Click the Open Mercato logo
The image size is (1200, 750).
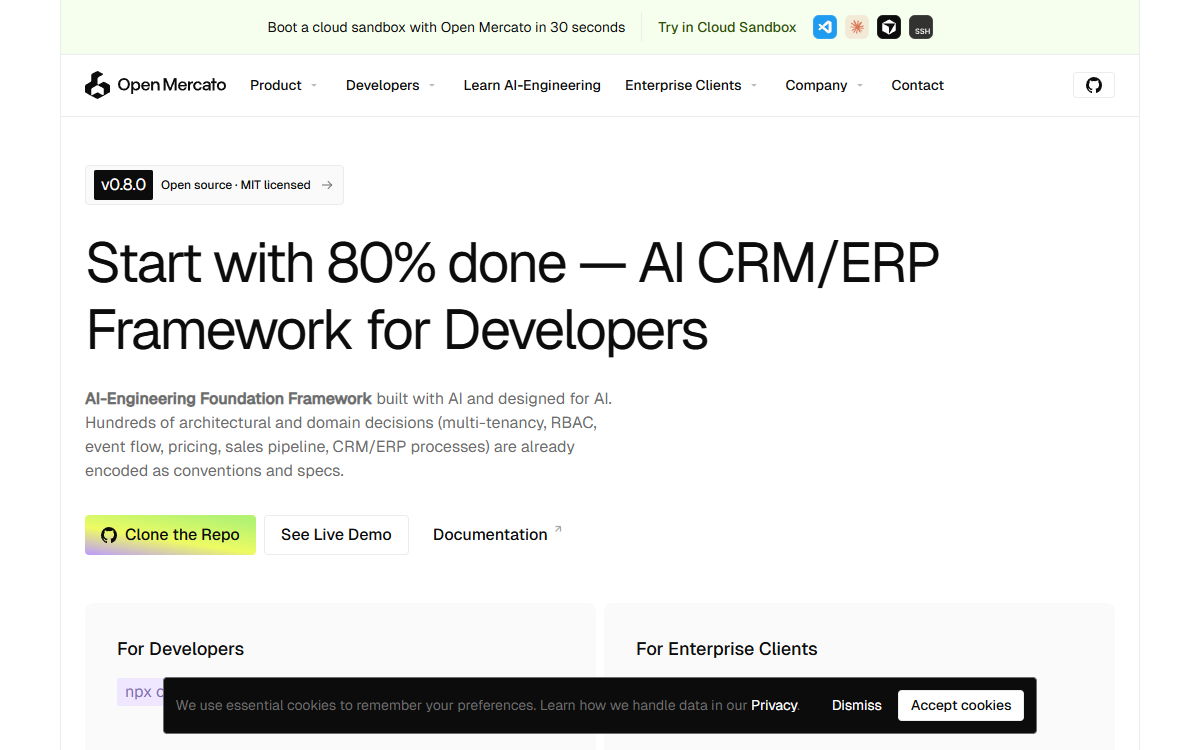[156, 85]
